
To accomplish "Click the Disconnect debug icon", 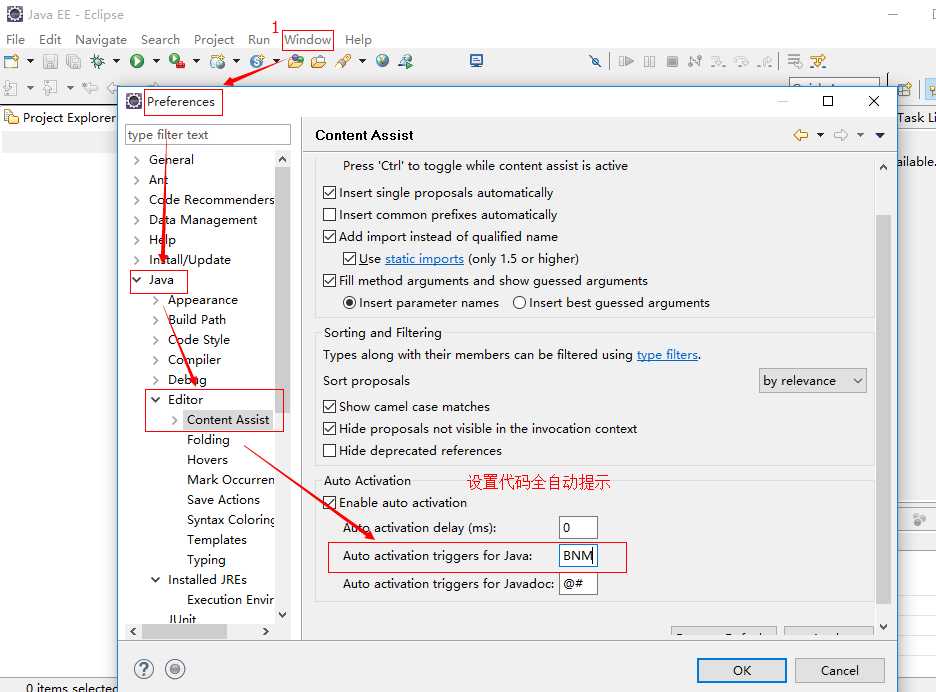I will (x=695, y=61).
